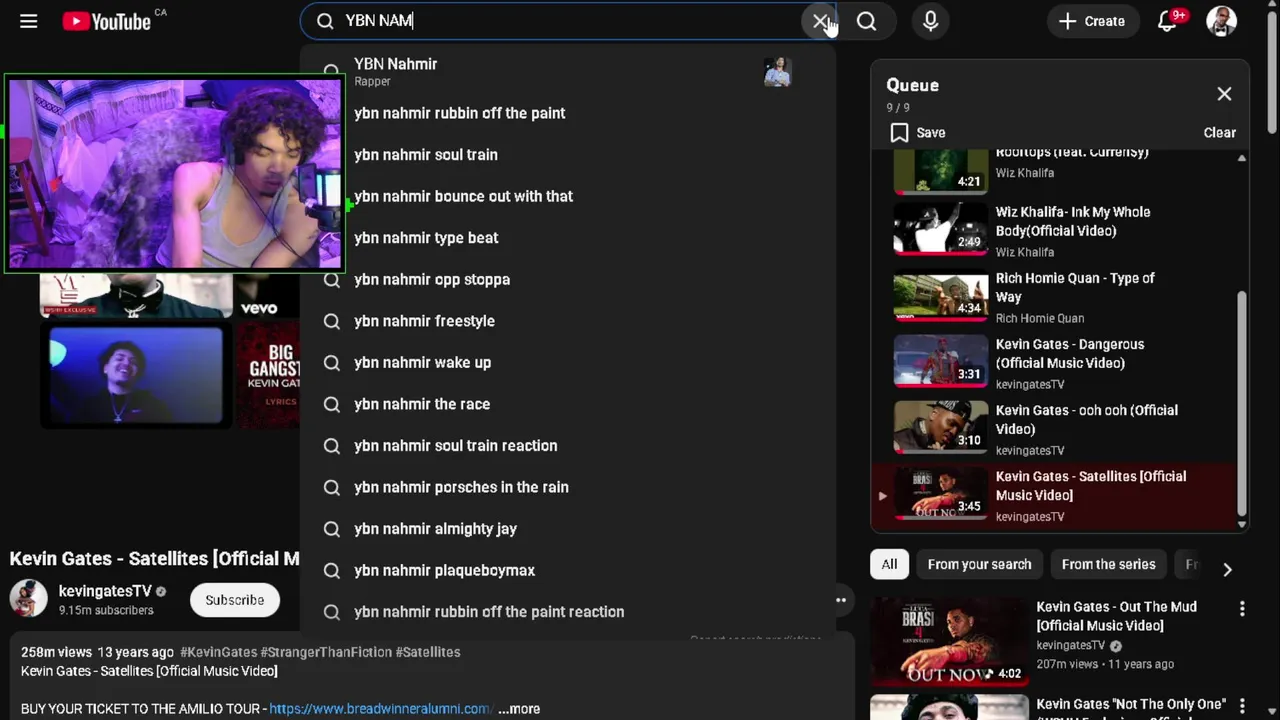Screen dimensions: 1280x720
Task: Click YBN Nahmir artist thumbnail in suggestions
Action: click(x=778, y=71)
